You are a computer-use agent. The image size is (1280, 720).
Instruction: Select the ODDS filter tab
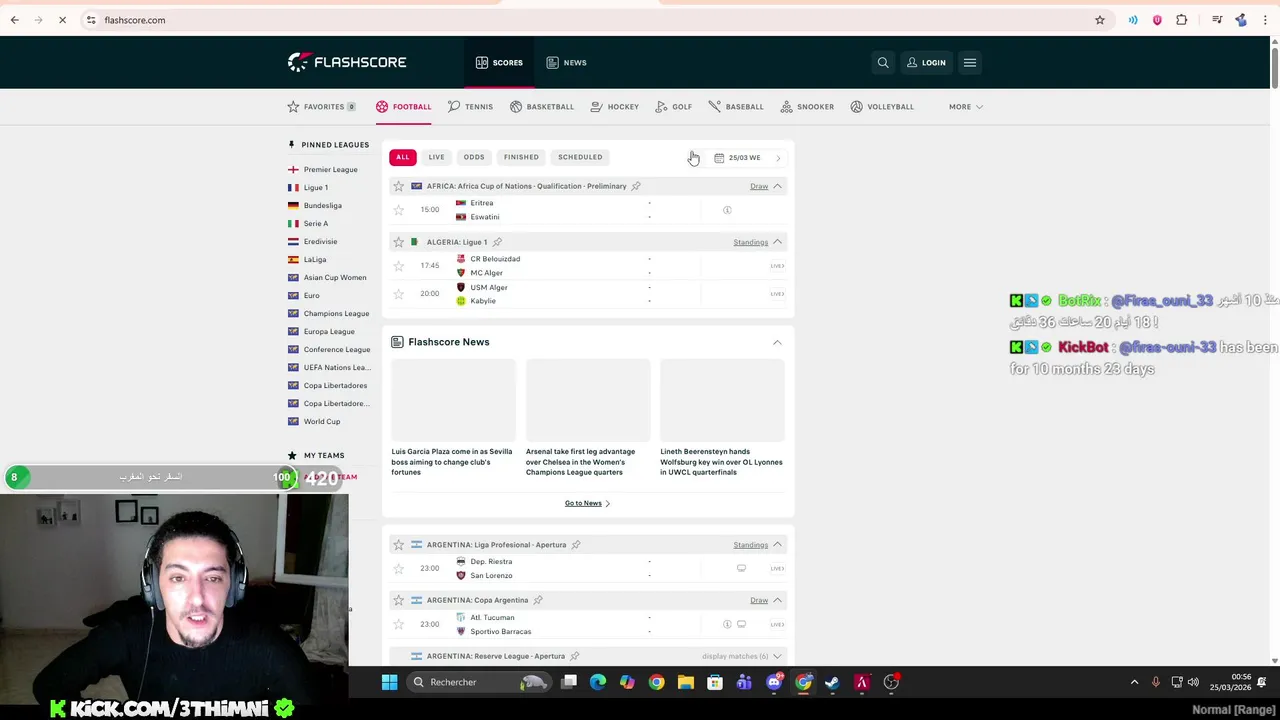pos(474,157)
